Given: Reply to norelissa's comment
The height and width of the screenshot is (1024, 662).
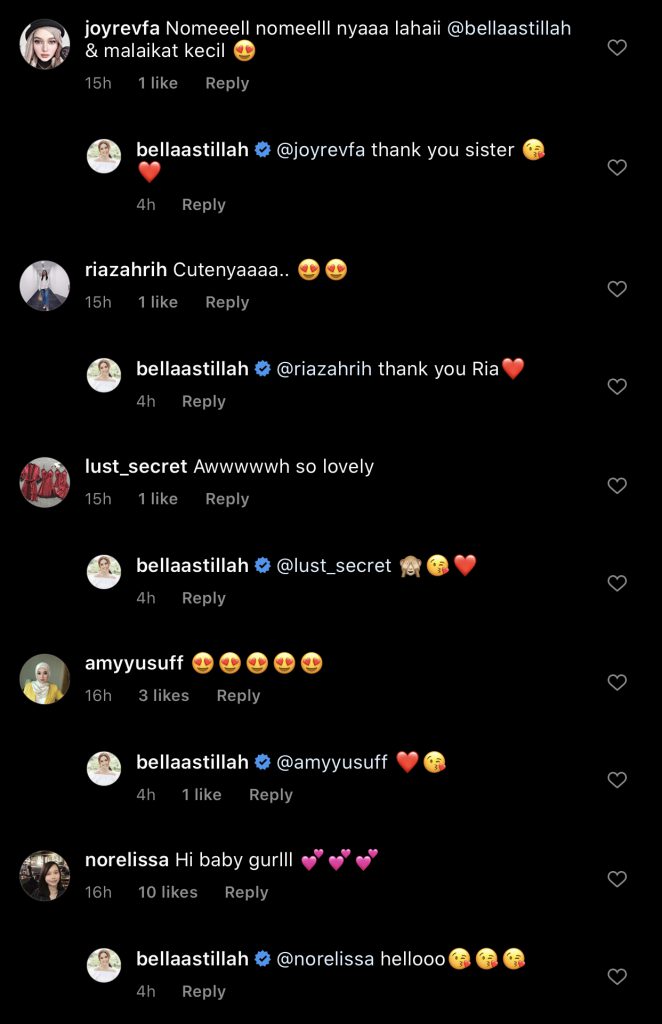Looking at the screenshot, I should (246, 892).
